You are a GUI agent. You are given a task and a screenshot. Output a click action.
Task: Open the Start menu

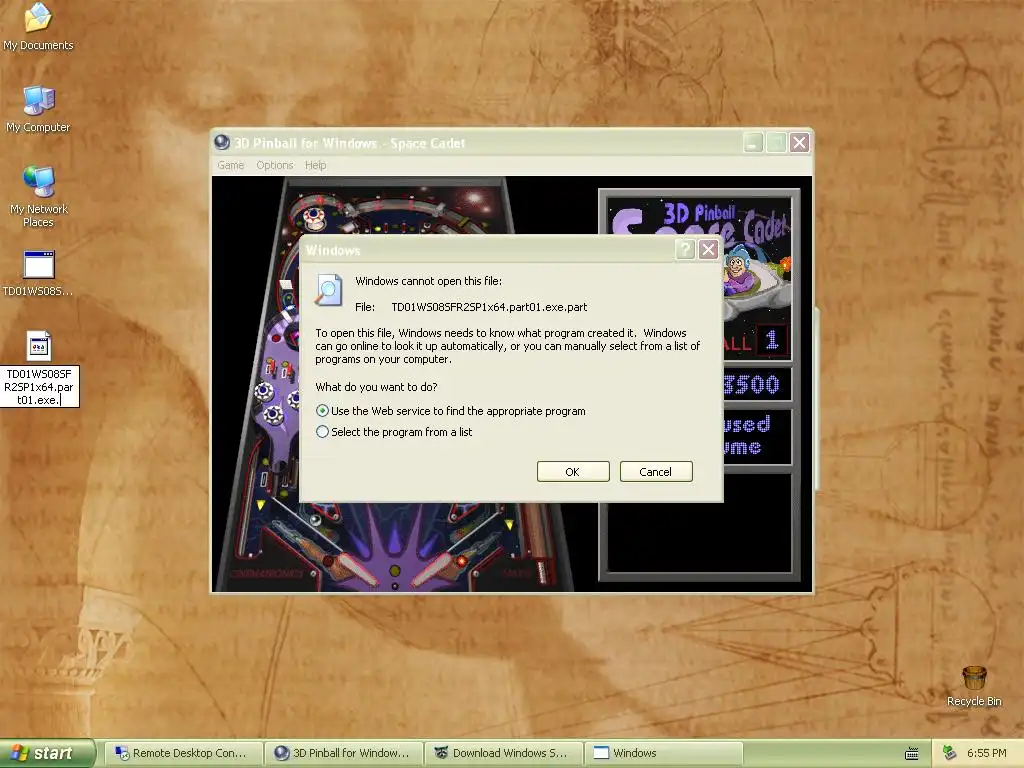click(x=47, y=753)
